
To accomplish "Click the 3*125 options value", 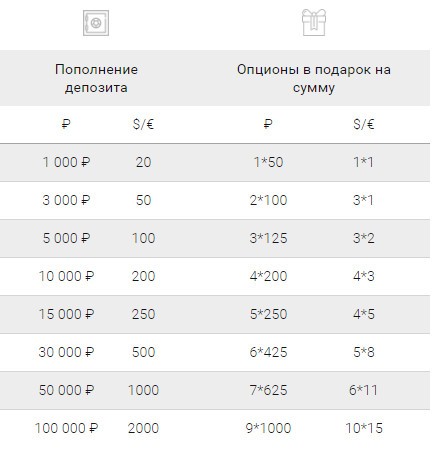I will coord(268,238).
